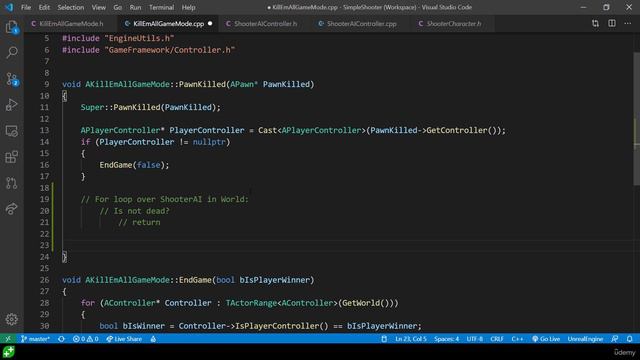Click '#include "EngineUtils.h"' on line 5

[x=118, y=38]
